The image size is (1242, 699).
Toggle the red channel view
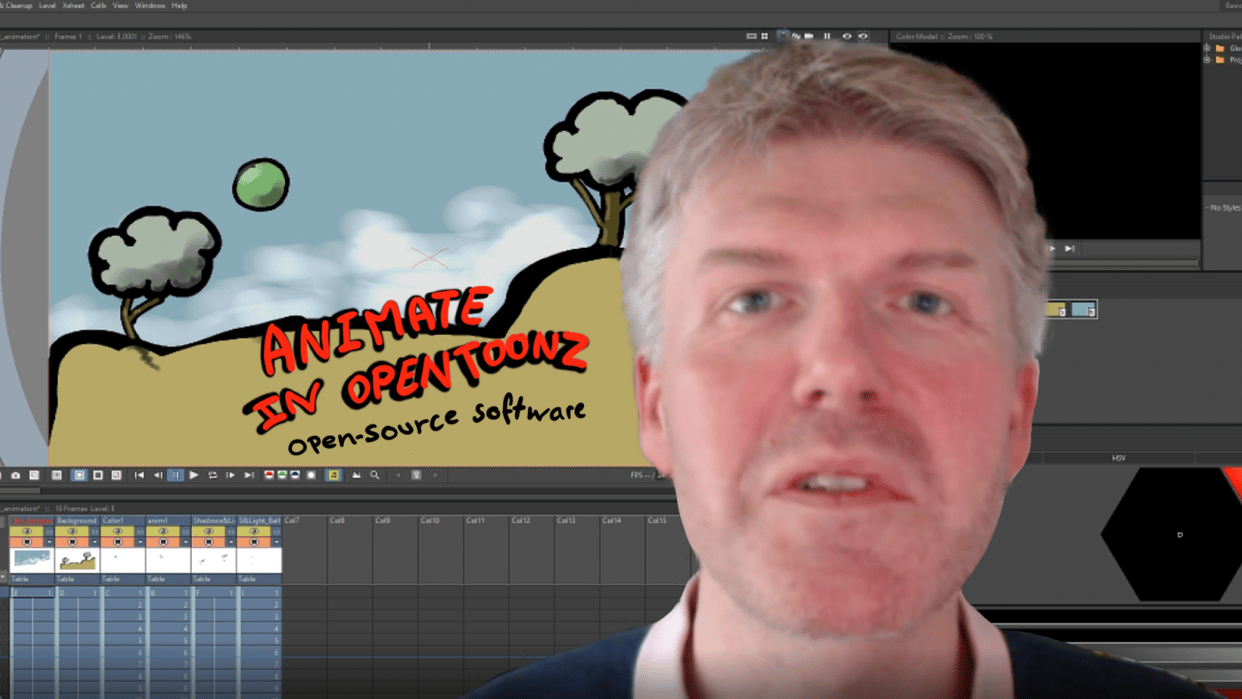[x=269, y=475]
